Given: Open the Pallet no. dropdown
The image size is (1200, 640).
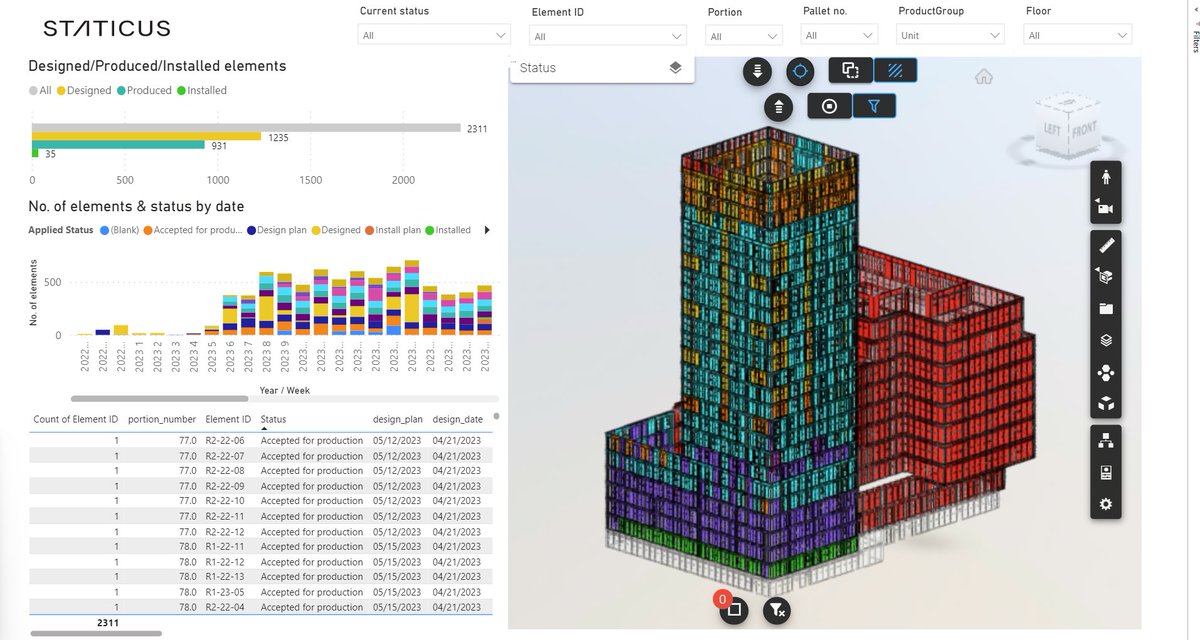Looking at the screenshot, I should 839,33.
